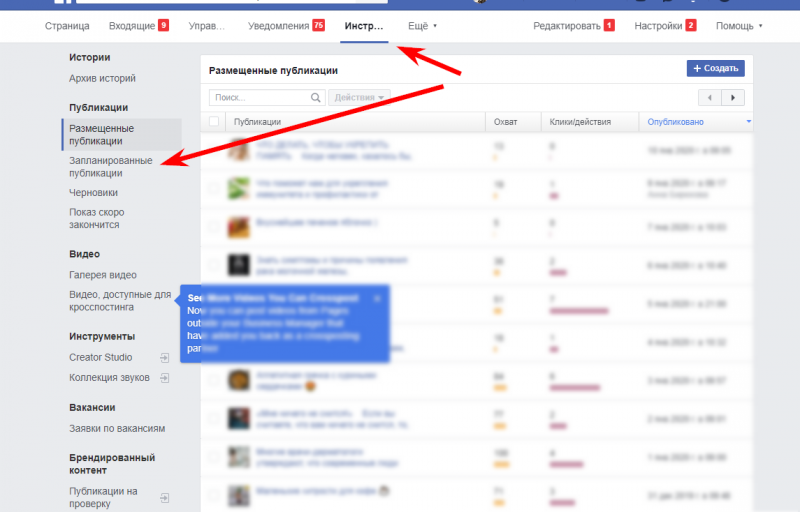Tick the select-all checkbox in table header
Image resolution: width=800 pixels, height=512 pixels.
pyautogui.click(x=214, y=122)
